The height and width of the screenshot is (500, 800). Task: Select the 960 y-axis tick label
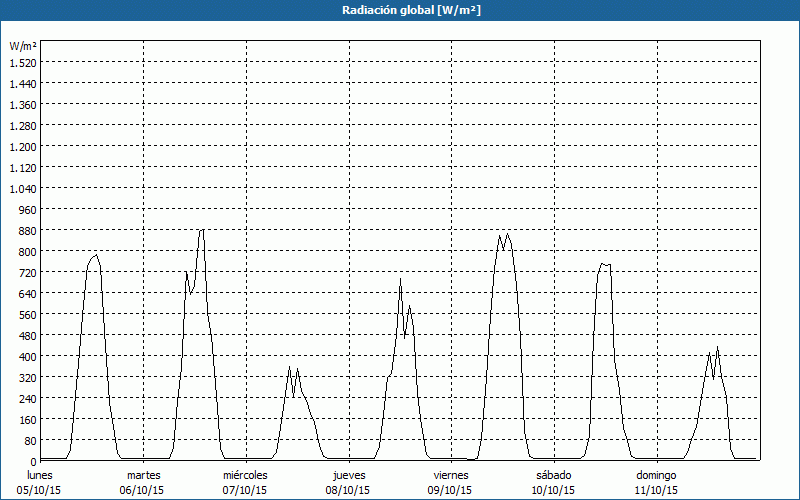pos(26,209)
